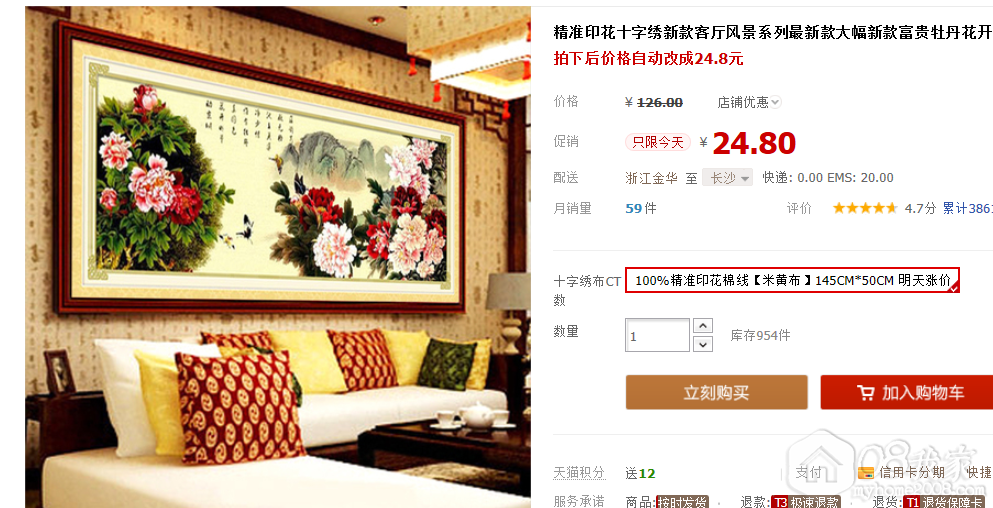Image resolution: width=993 pixels, height=508 pixels.
Task: Open the 长沙 destination city dropdown
Action: click(728, 178)
